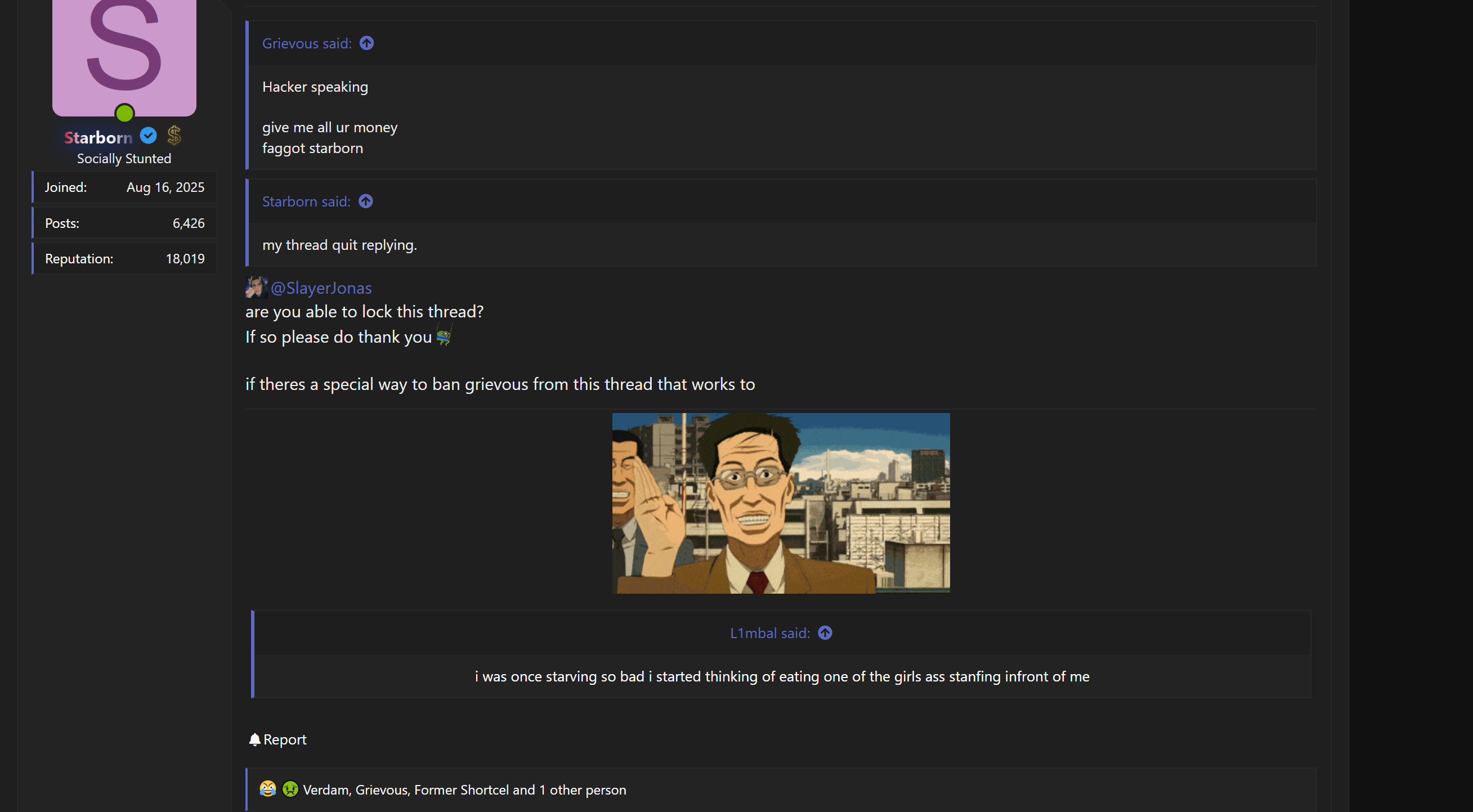Click the pepe frog emoji after 'thank you'
The width and height of the screenshot is (1473, 812).
444,337
